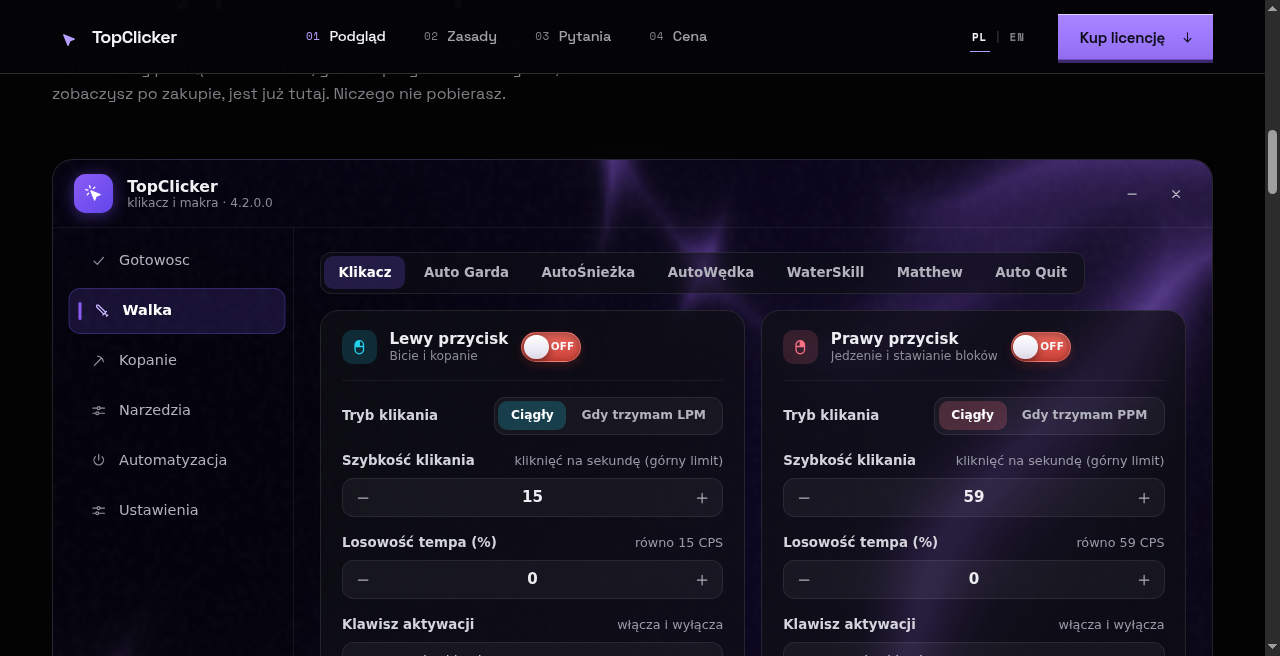Image resolution: width=1280 pixels, height=656 pixels.
Task: Open Ustawienia in the sidebar
Action: click(x=177, y=510)
